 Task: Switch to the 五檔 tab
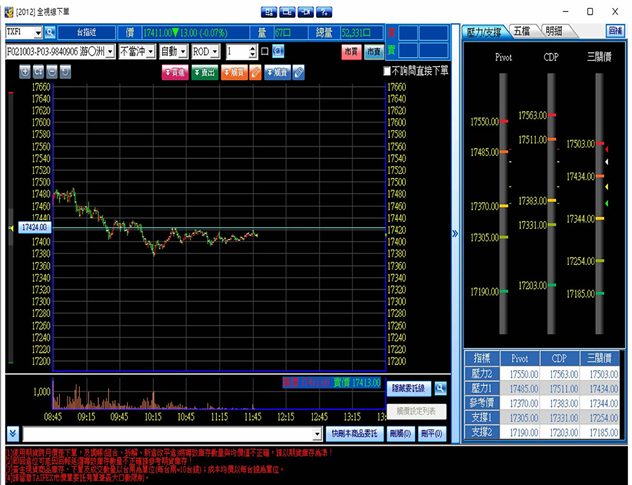(x=521, y=32)
